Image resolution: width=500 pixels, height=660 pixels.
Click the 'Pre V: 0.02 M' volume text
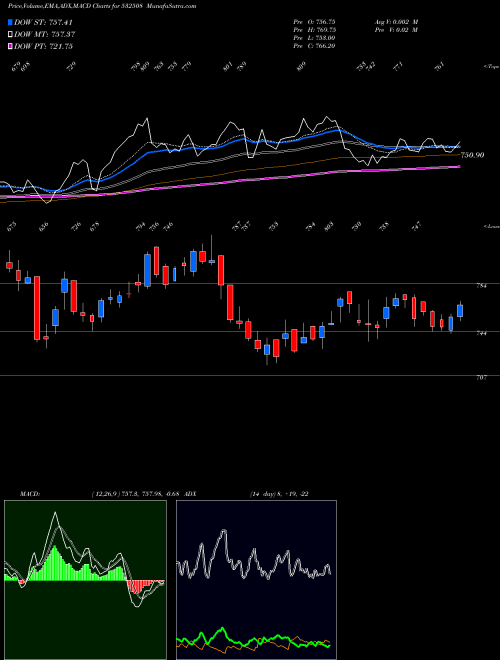pyautogui.click(x=396, y=30)
